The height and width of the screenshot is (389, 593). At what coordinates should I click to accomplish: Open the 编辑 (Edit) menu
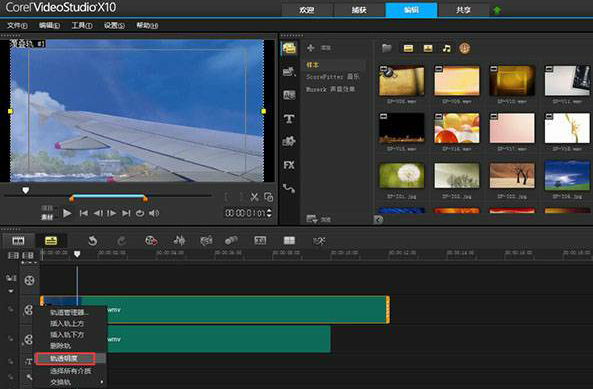tap(50, 26)
